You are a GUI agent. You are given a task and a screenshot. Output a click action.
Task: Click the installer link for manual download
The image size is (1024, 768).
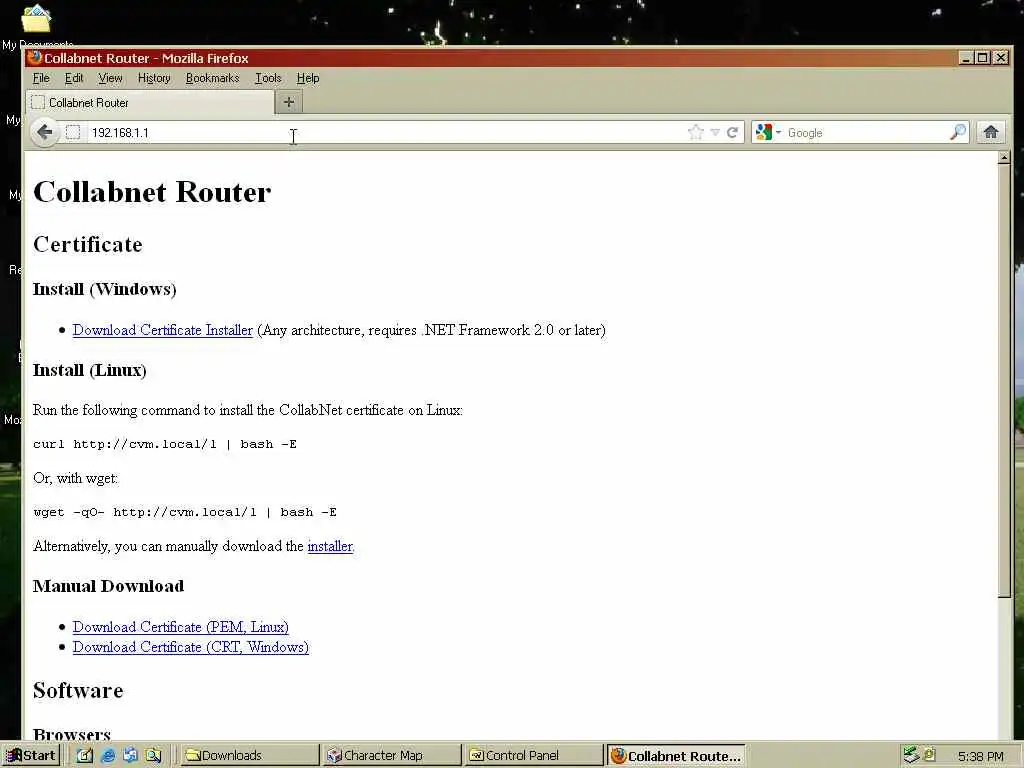(330, 546)
